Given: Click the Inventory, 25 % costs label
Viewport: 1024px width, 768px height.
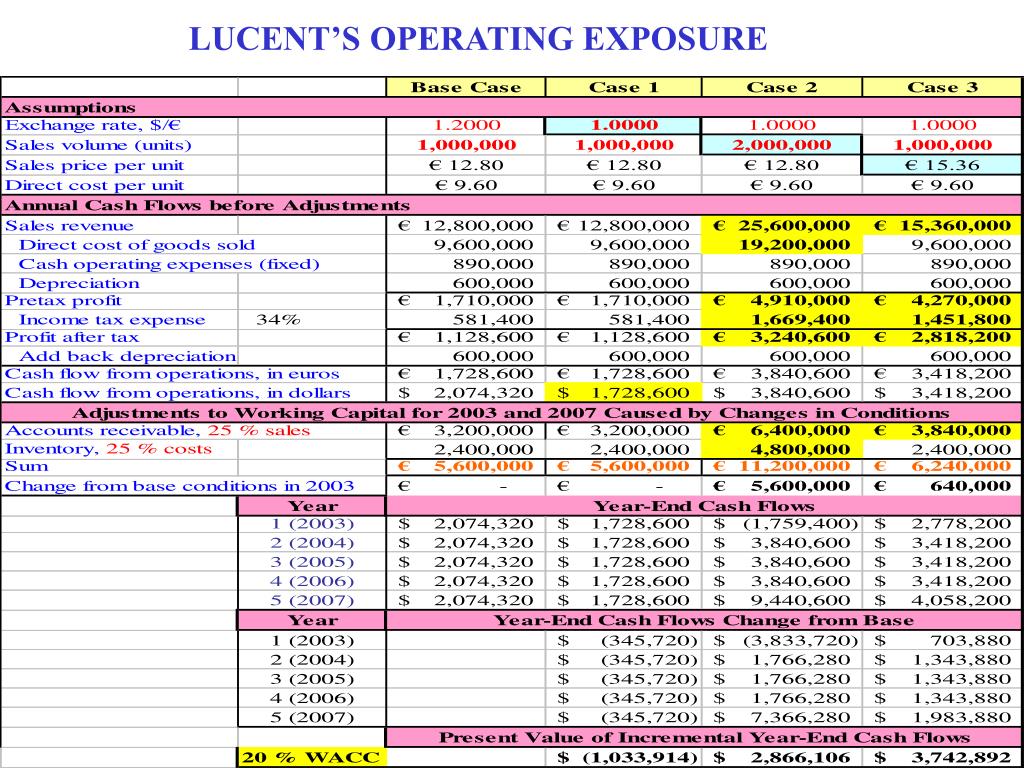Looking at the screenshot, I should (x=108, y=449).
